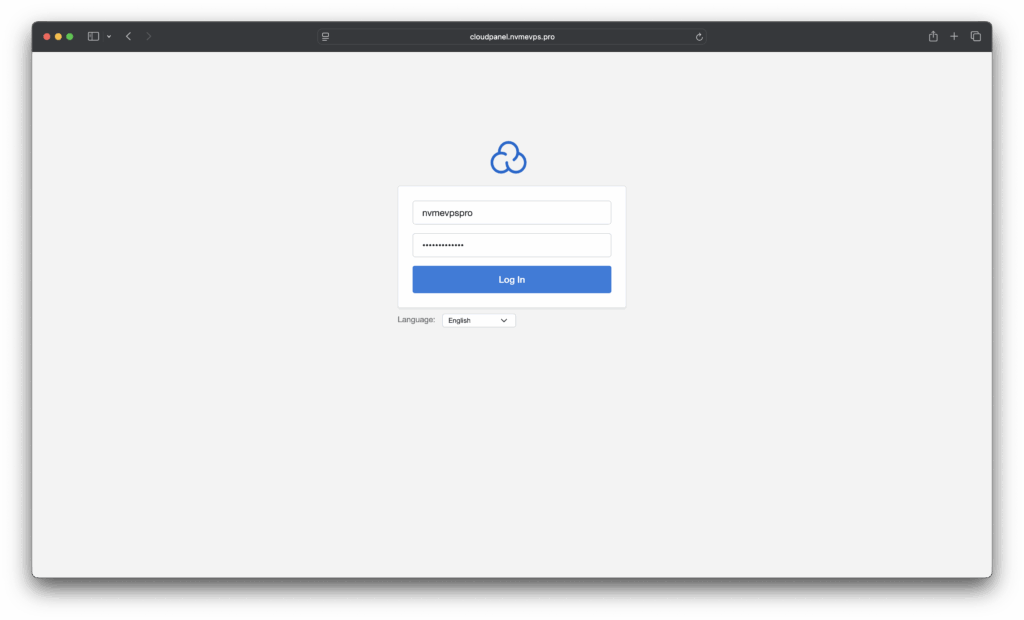Click into the masked password field

pos(511,245)
